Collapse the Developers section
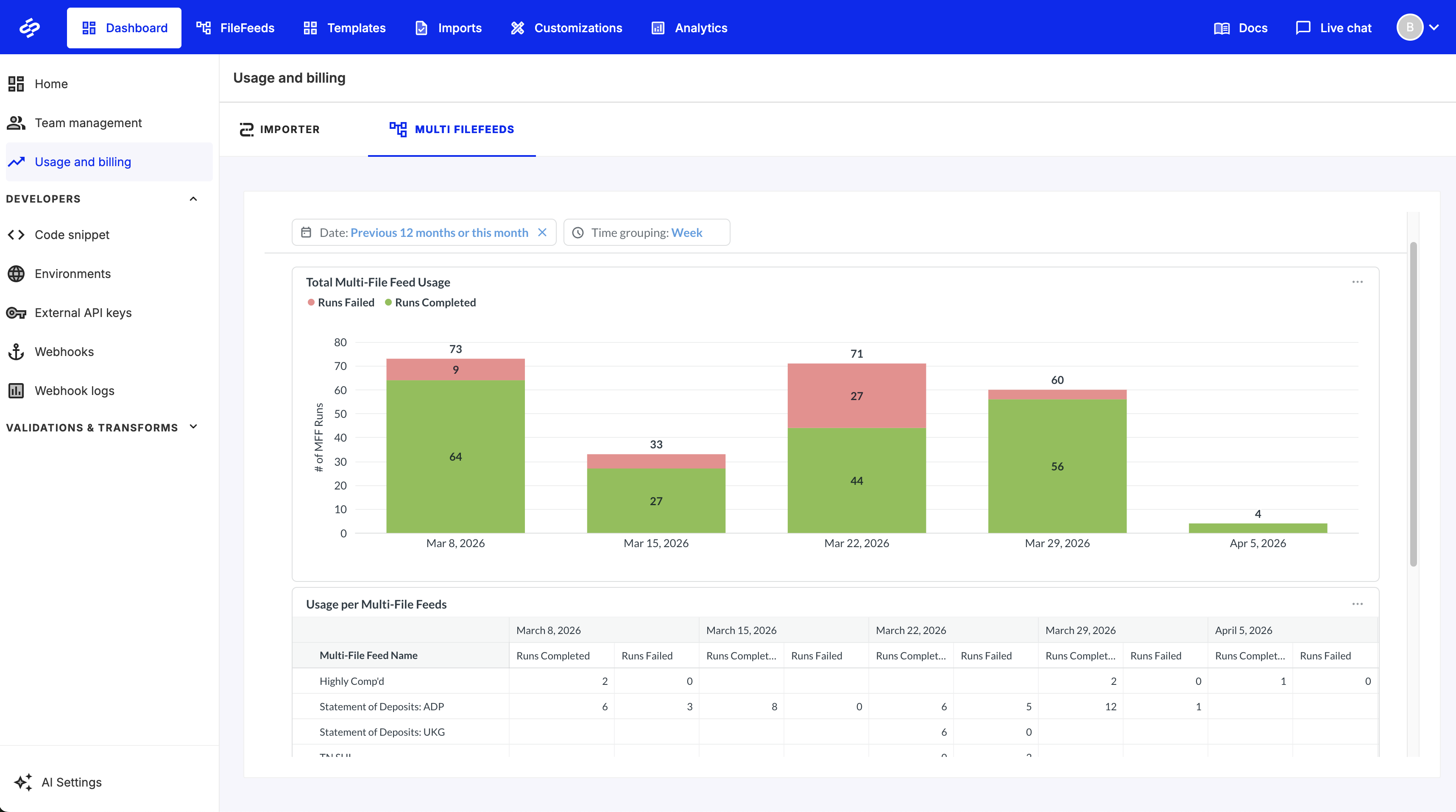Screen dimensions: 1456x812 pyautogui.click(x=193, y=199)
